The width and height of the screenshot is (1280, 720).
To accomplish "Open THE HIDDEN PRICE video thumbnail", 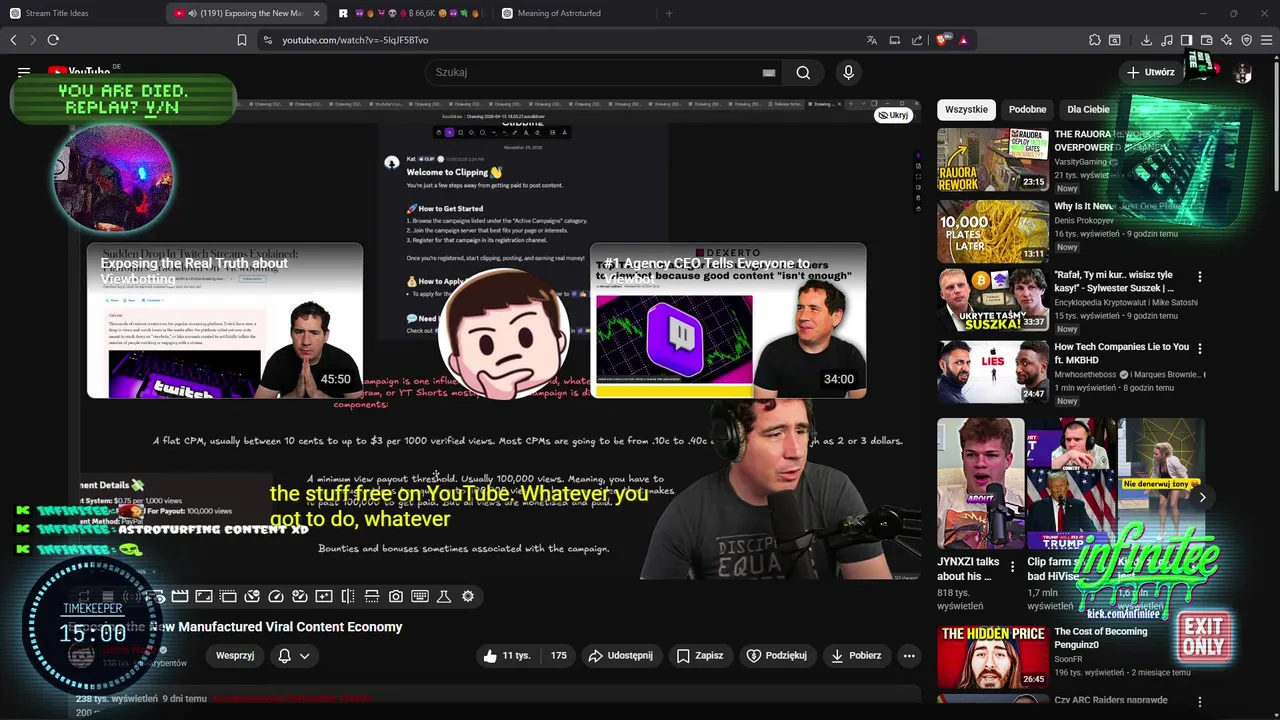I will 992,657.
